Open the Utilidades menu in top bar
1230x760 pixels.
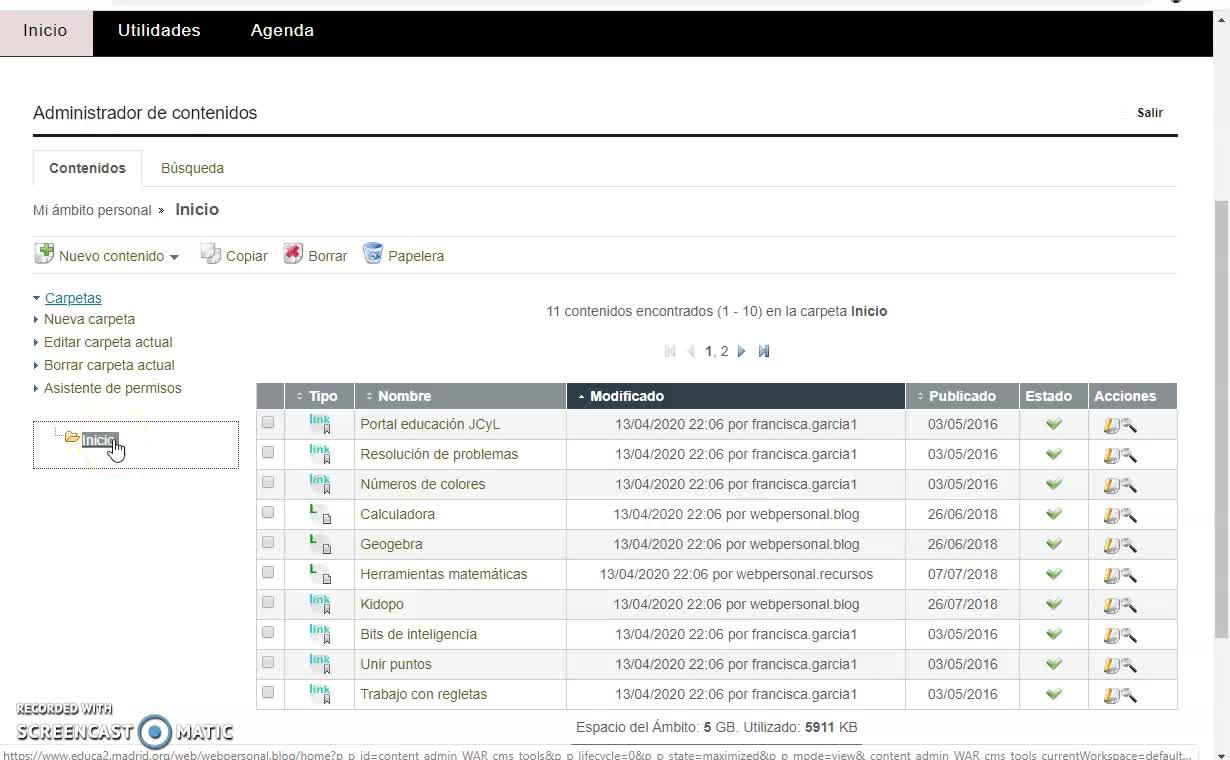159,30
